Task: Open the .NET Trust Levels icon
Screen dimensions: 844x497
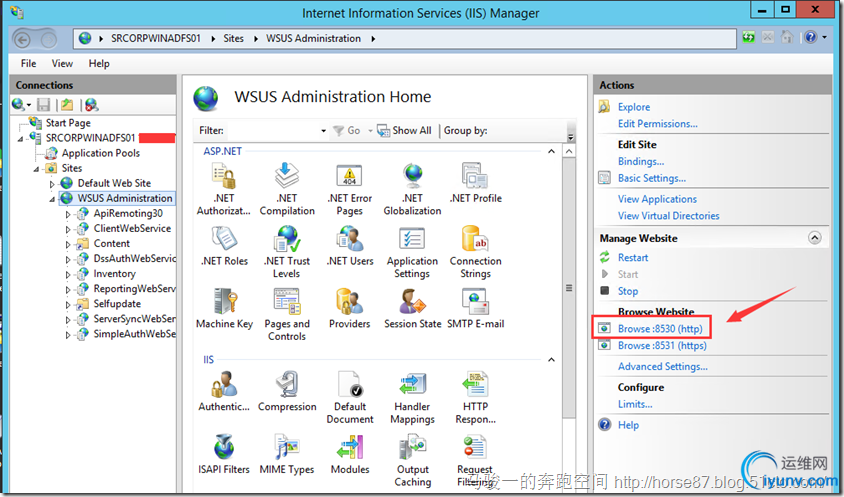Action: 287,240
